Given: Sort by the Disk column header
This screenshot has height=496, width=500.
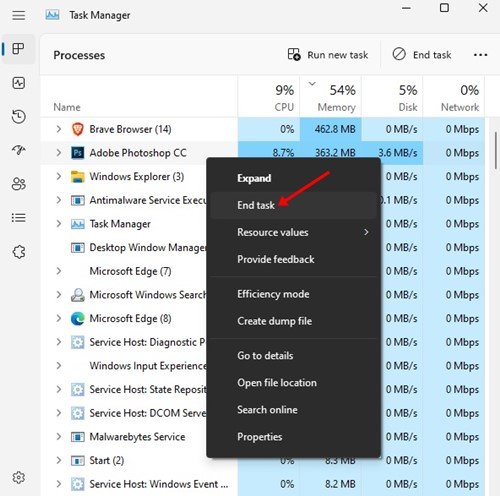Looking at the screenshot, I should (392, 97).
